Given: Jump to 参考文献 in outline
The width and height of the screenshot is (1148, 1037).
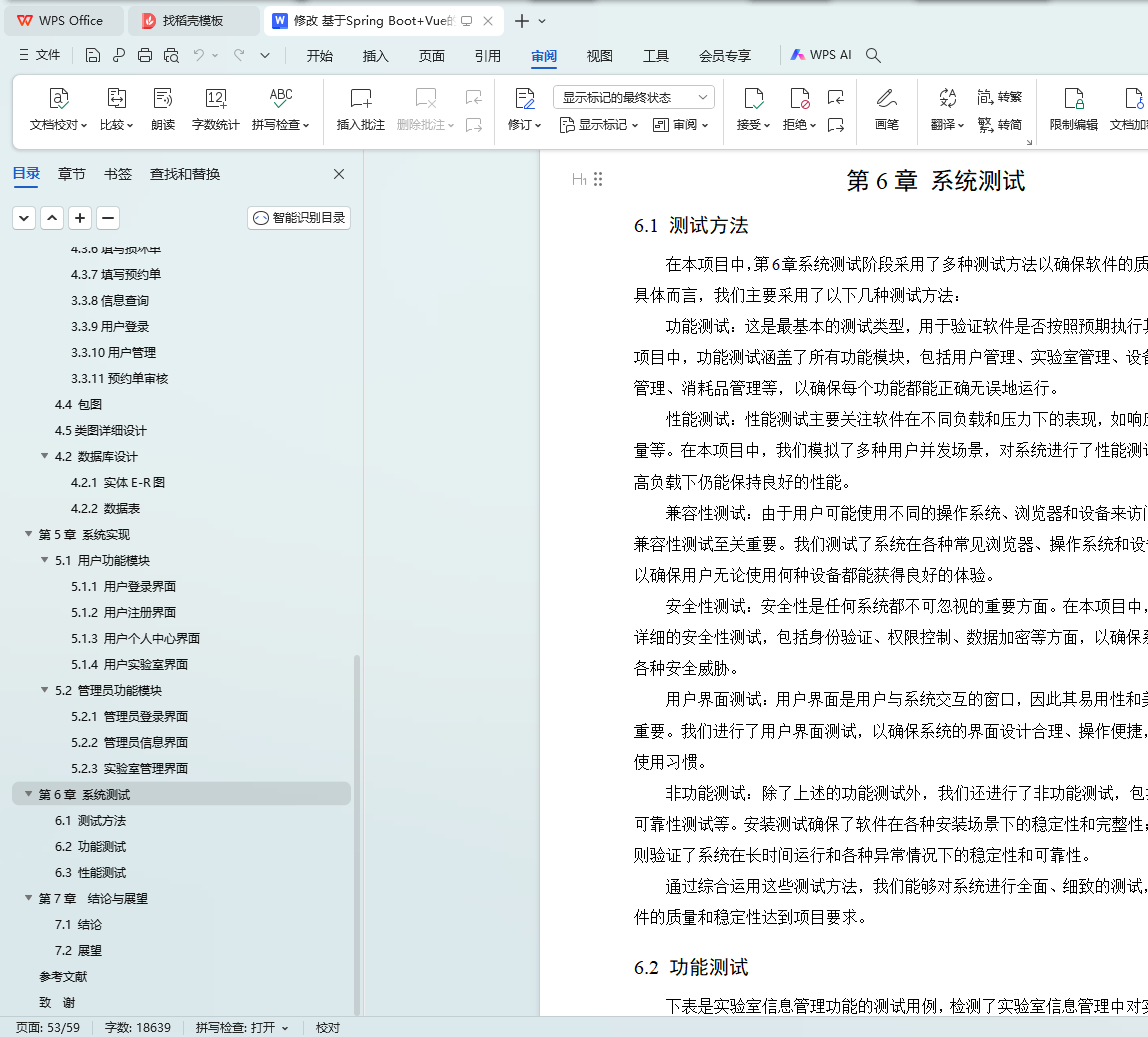Looking at the screenshot, I should click(63, 976).
